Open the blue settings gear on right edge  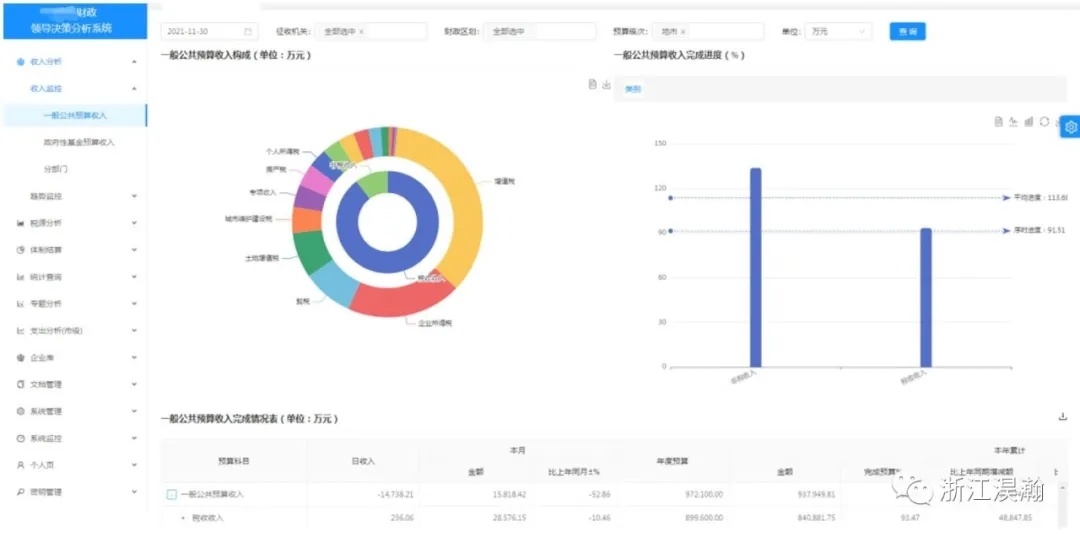click(1071, 127)
